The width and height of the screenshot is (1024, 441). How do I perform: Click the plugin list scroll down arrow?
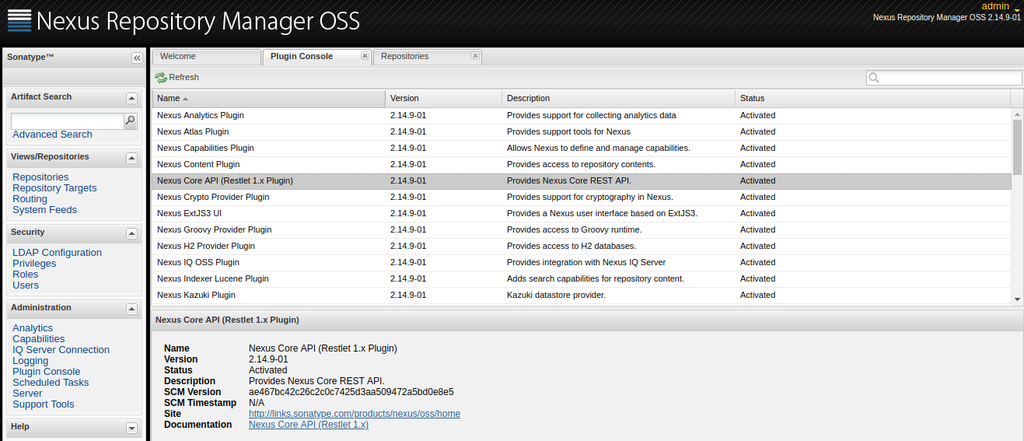tap(1017, 299)
